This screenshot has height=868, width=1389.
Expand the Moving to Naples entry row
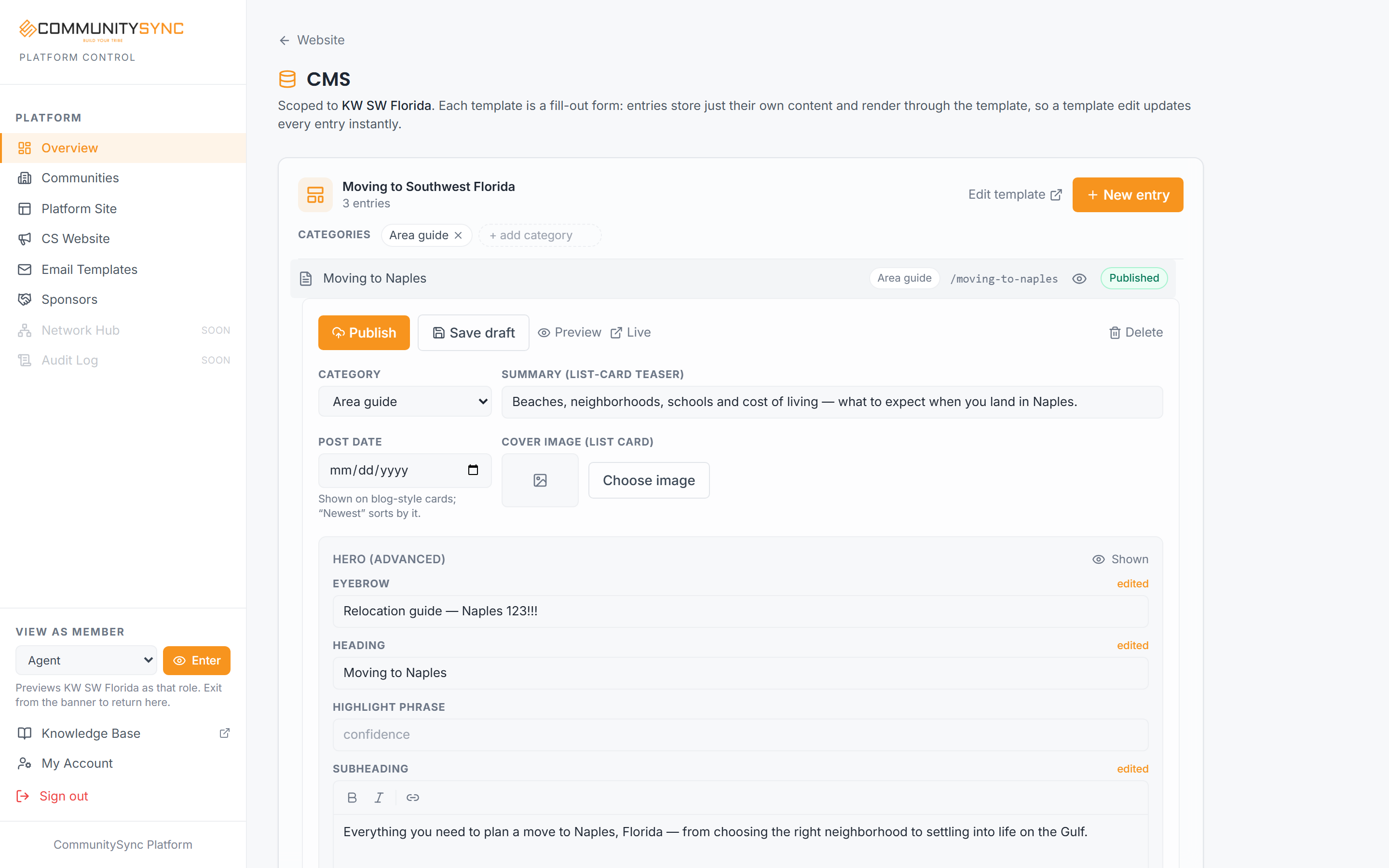pyautogui.click(x=733, y=278)
